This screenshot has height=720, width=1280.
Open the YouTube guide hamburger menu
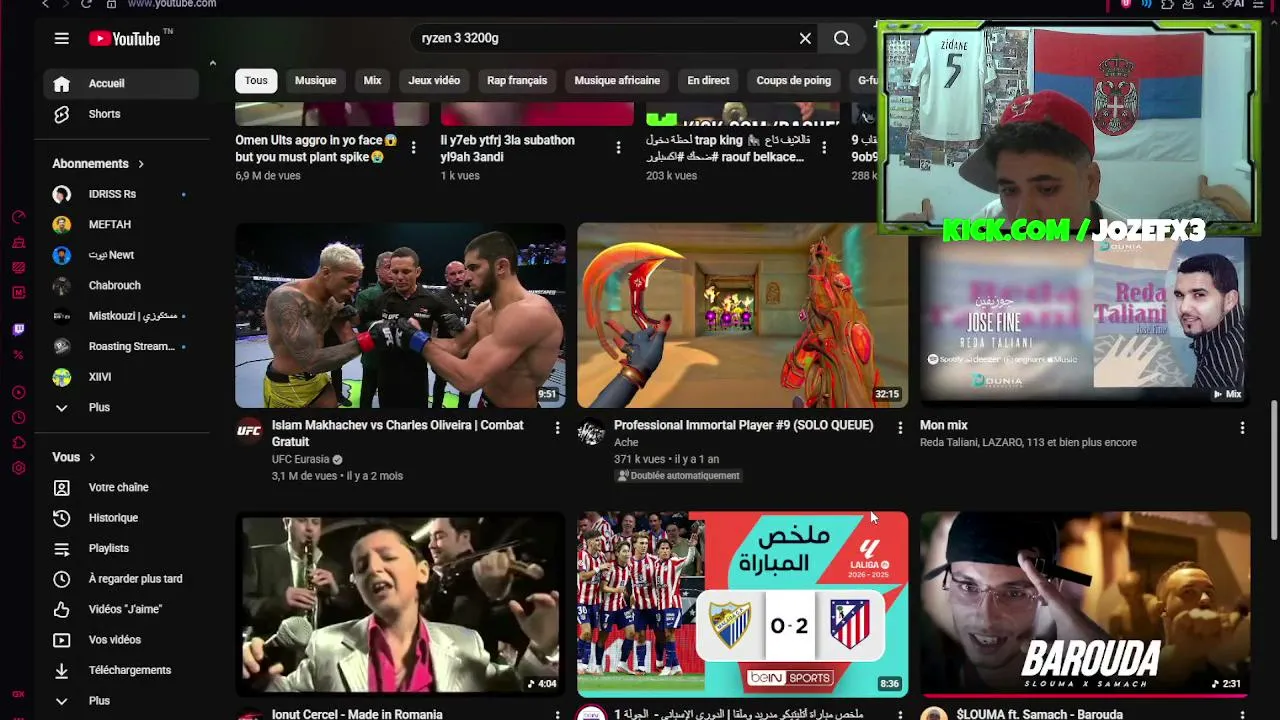coord(62,38)
